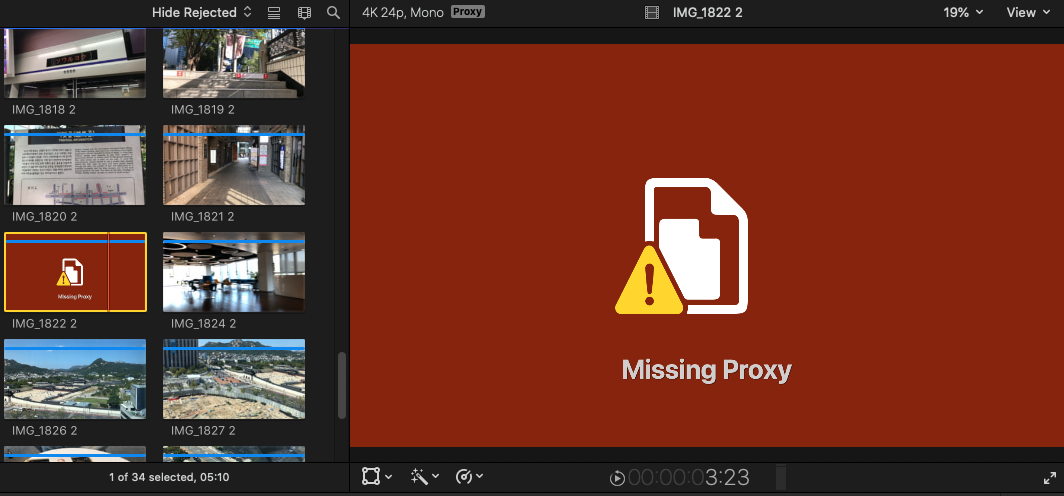This screenshot has height=496, width=1064.
Task: Click the IMG_1822 2 Missing Proxy thumbnail
Action: [x=75, y=272]
